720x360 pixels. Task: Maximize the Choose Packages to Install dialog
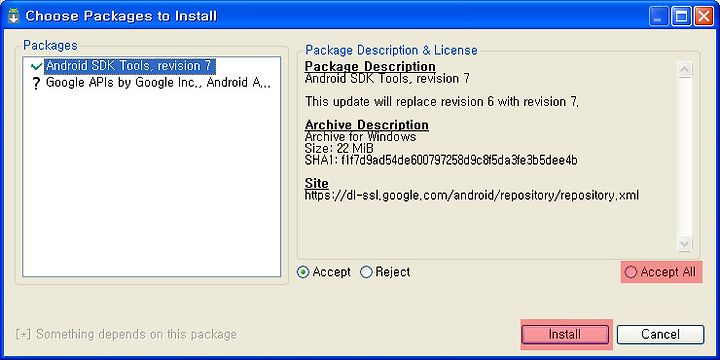coord(681,17)
